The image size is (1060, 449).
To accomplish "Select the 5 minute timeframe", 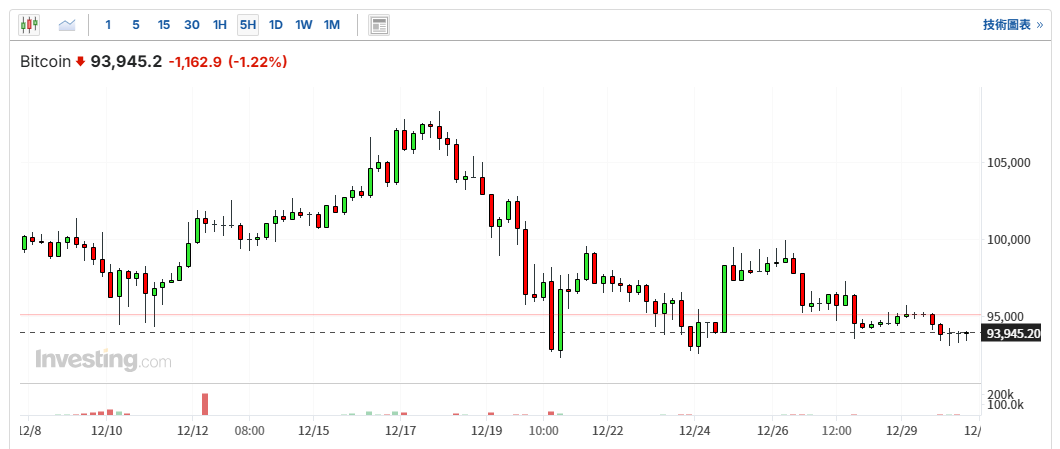I will click(x=136, y=25).
